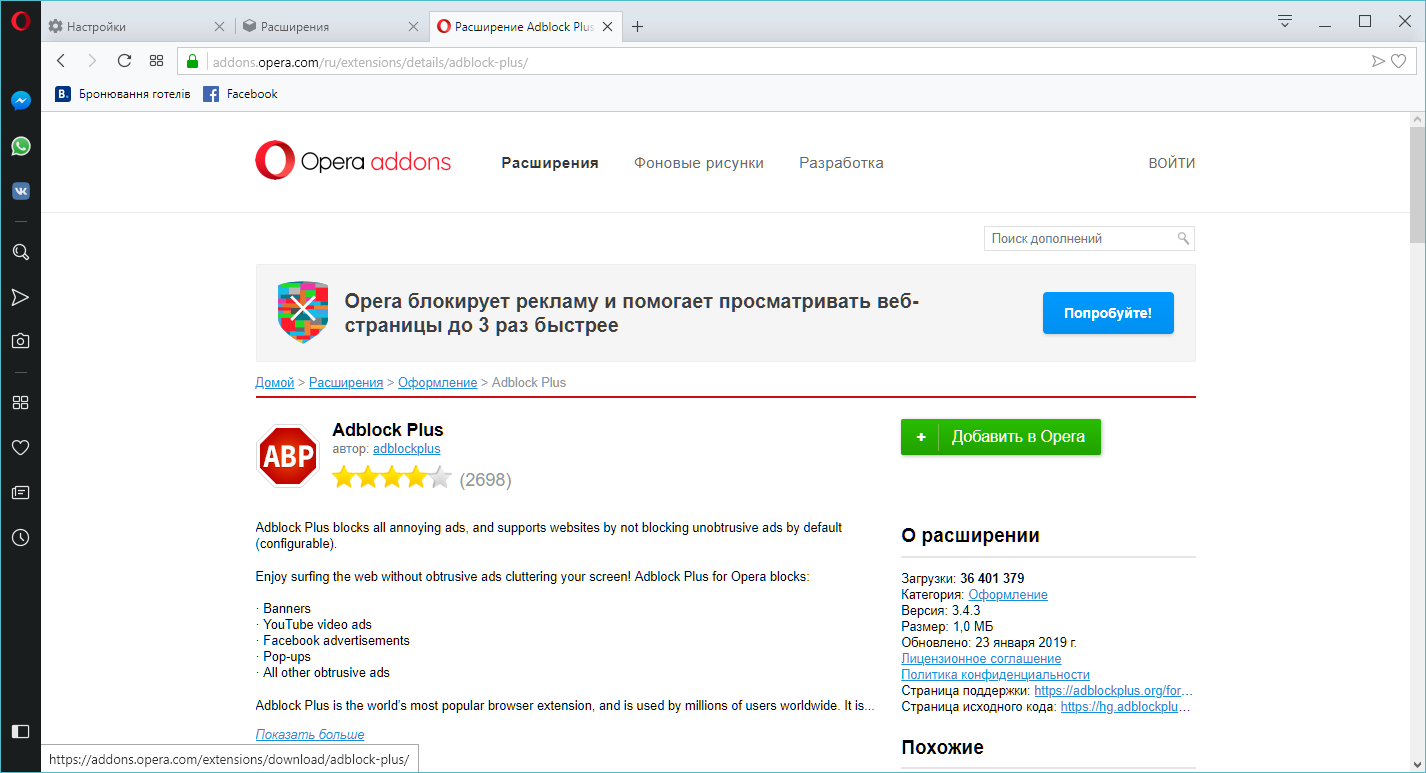The height and width of the screenshot is (773, 1426).
Task: Open the tab menu icon in title bar
Action: tap(1285, 22)
